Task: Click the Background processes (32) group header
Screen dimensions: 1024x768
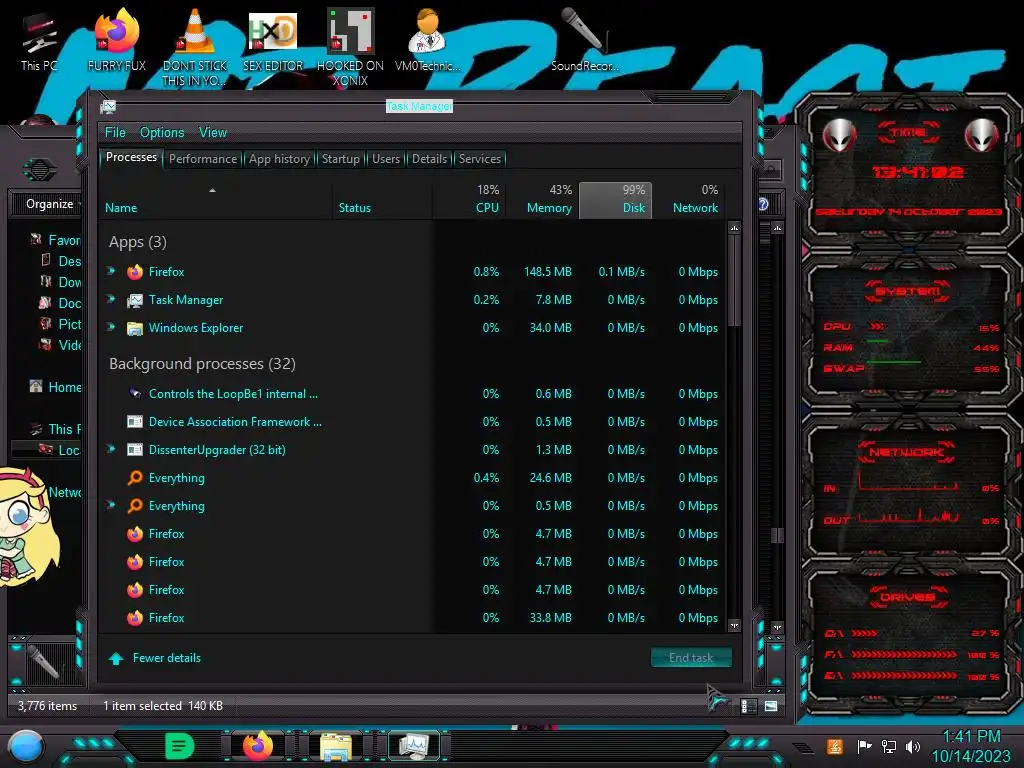Action: tap(202, 364)
